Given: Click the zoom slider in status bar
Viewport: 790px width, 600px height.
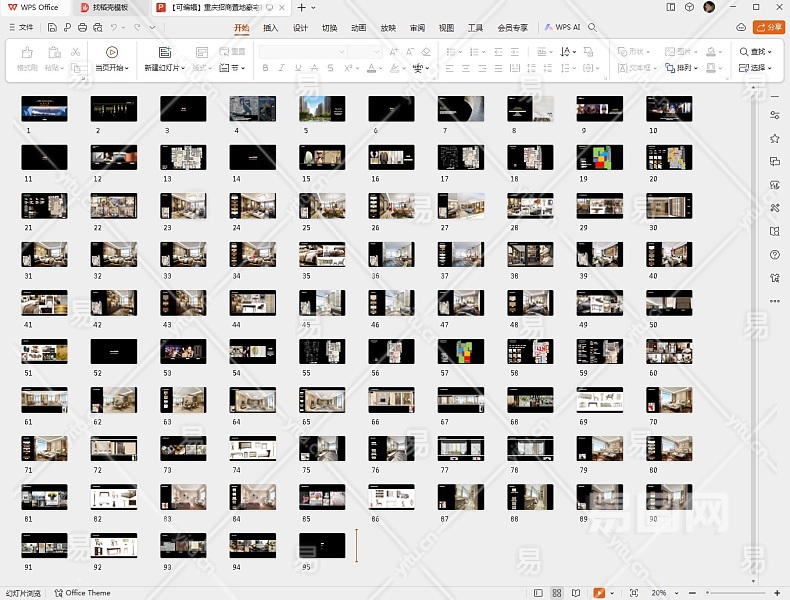Looking at the screenshot, I should 735,593.
